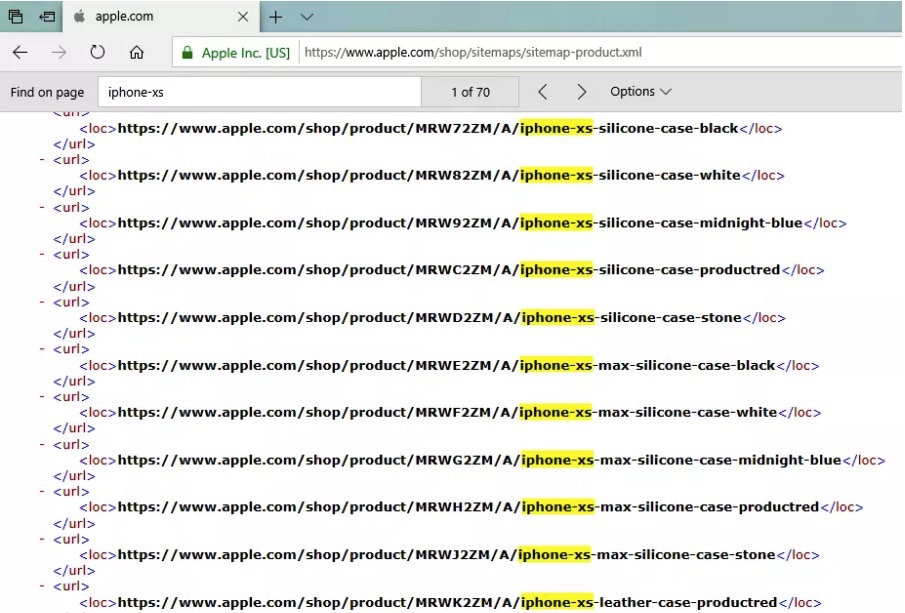The height and width of the screenshot is (613, 905).
Task: Click the green security lock icon
Action: [x=187, y=53]
